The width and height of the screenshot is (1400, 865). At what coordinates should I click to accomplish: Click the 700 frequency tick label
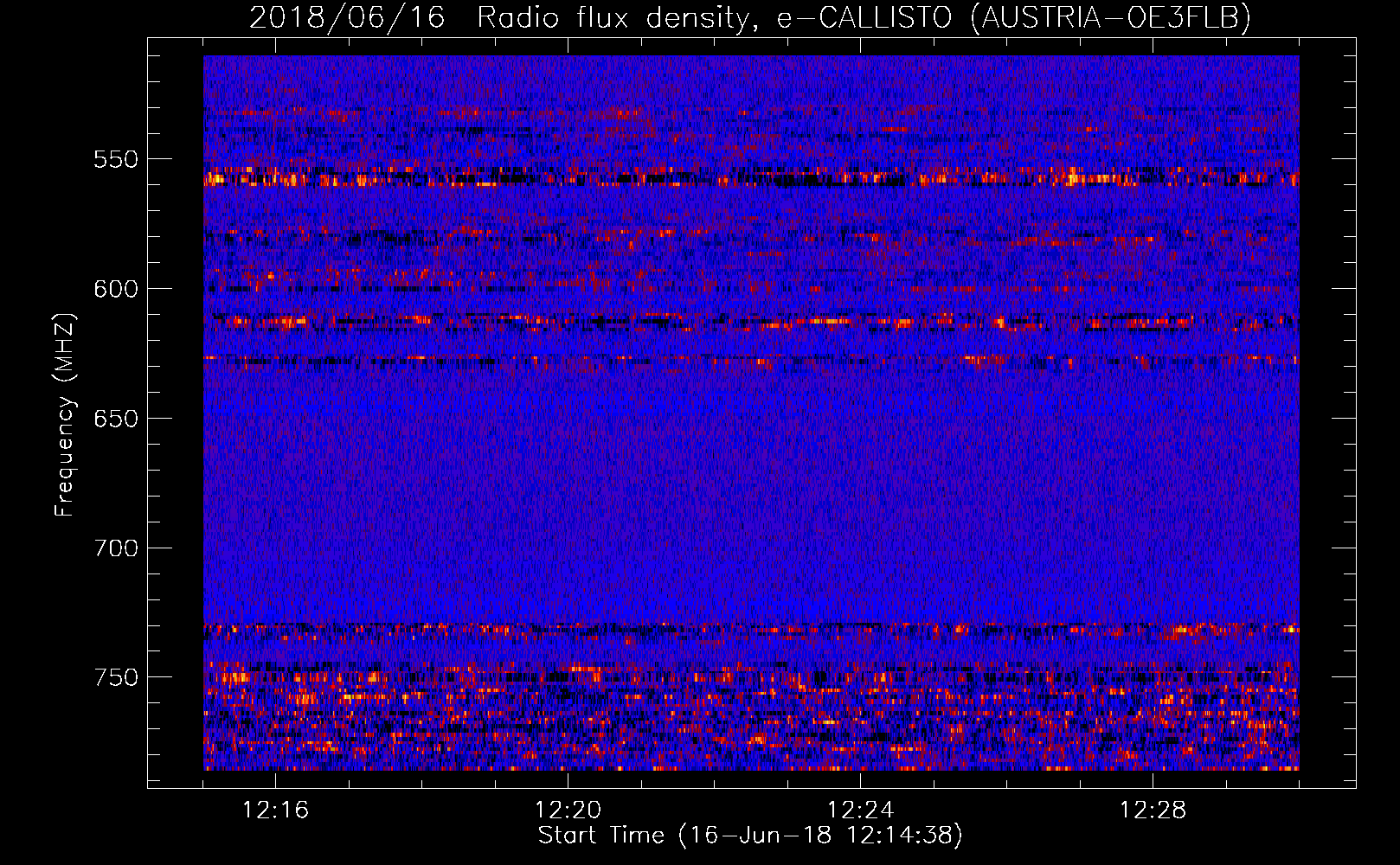pyautogui.click(x=116, y=548)
